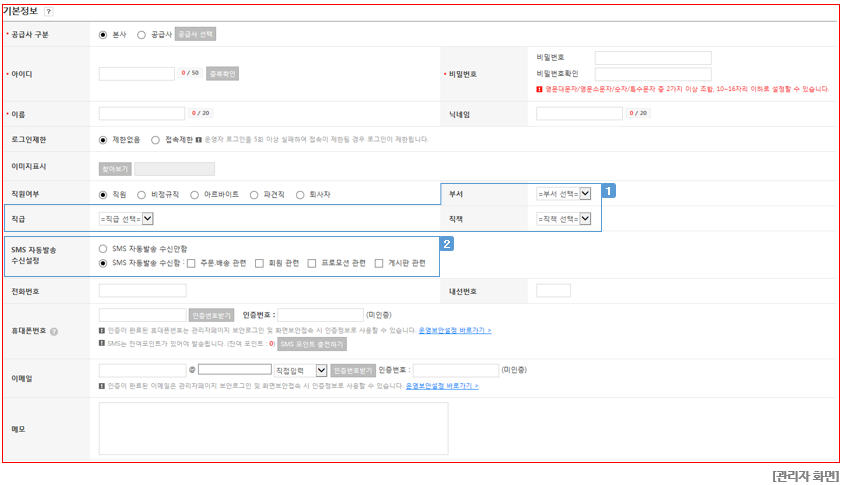Image resolution: width=844 pixels, height=485 pixels.
Task: Focus the email ID field before @
Action: 143,370
